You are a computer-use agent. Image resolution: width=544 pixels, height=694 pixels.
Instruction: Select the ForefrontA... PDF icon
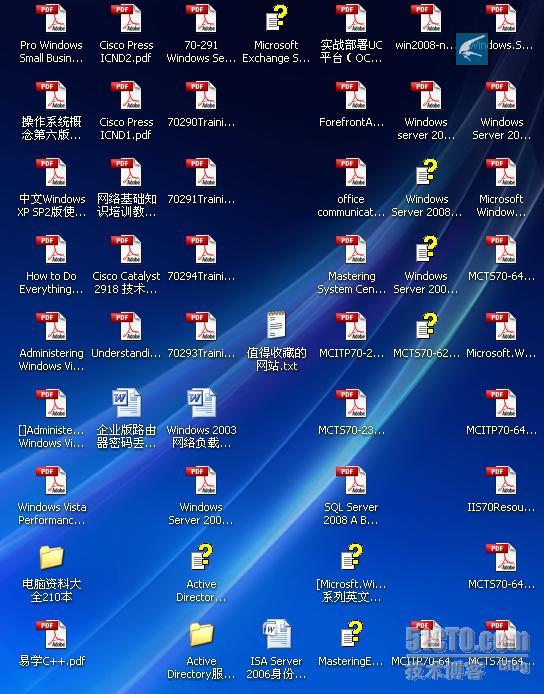(351, 96)
